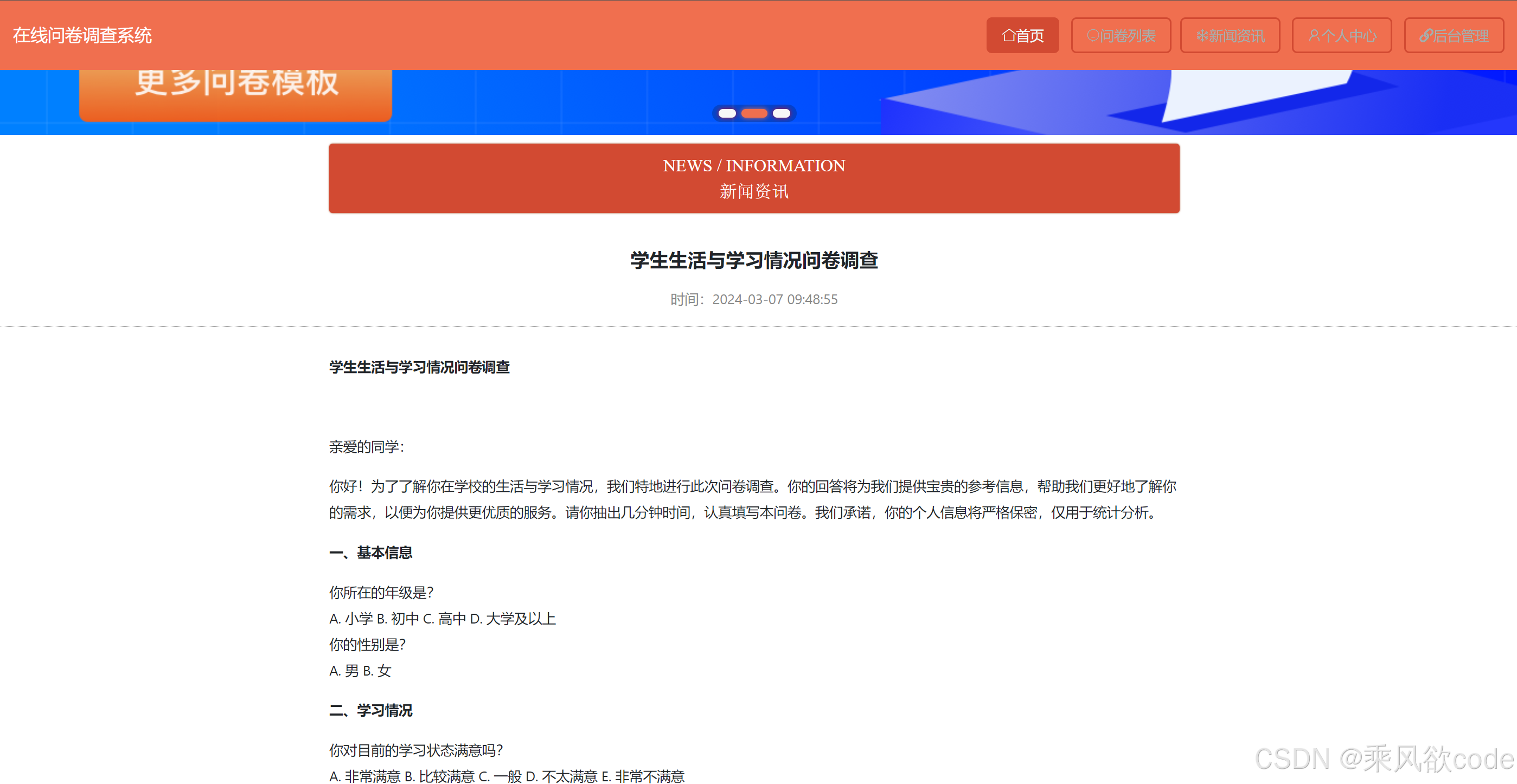Click the red NEWS / INFORMATION banner
The image size is (1517, 784).
point(754,178)
